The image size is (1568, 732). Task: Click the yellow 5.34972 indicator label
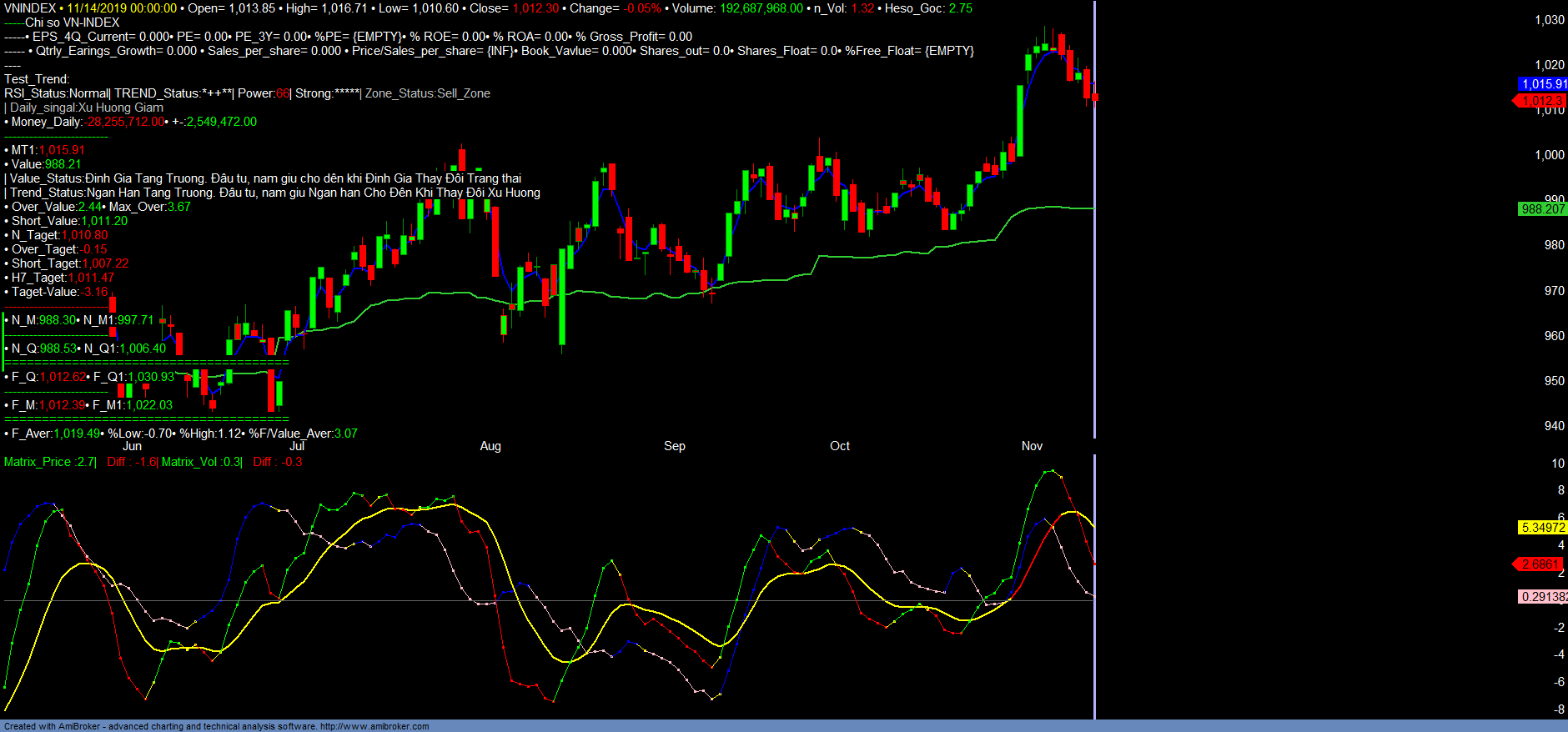click(1542, 528)
